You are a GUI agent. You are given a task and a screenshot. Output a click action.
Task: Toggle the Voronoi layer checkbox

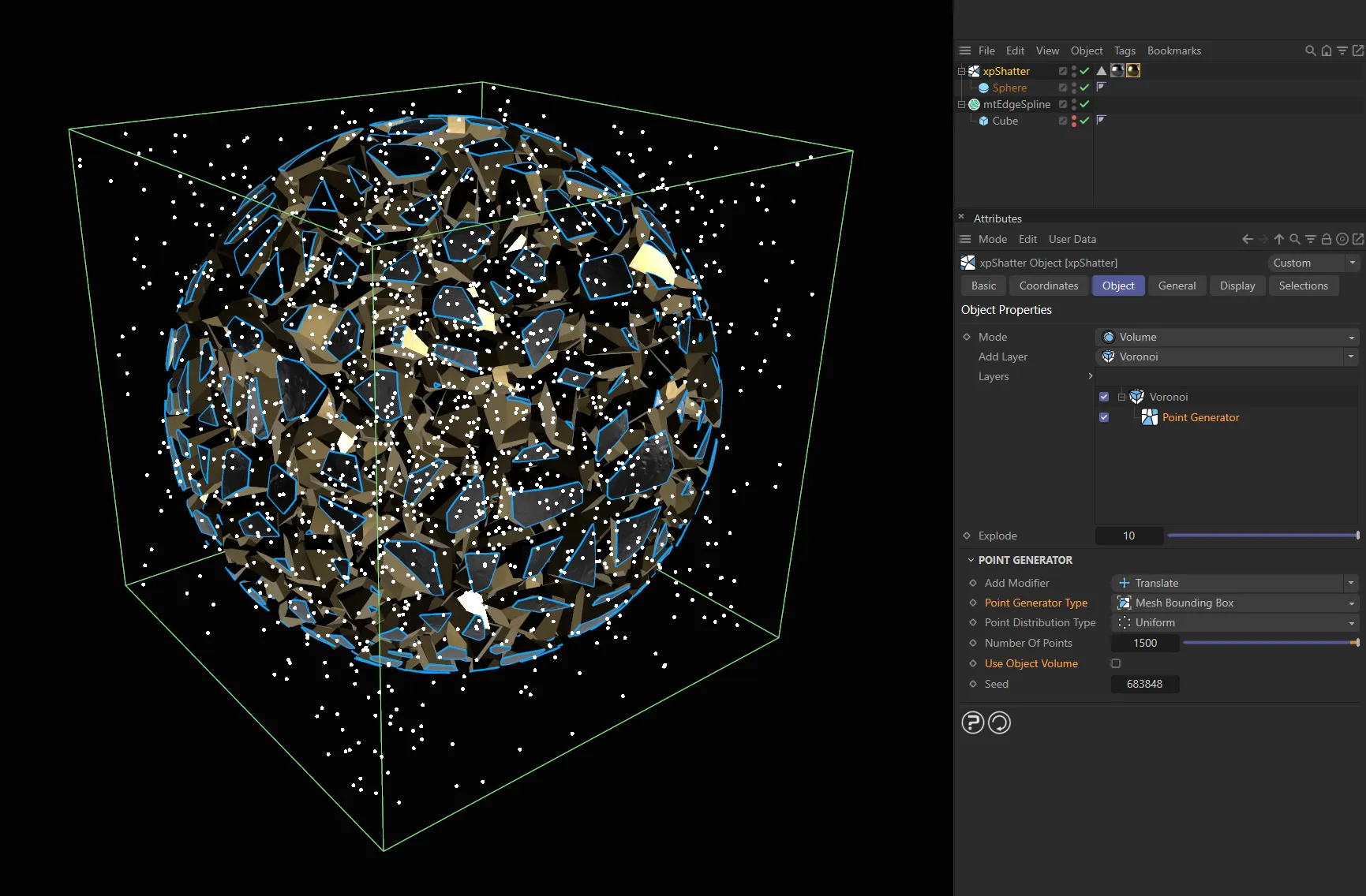click(1104, 397)
